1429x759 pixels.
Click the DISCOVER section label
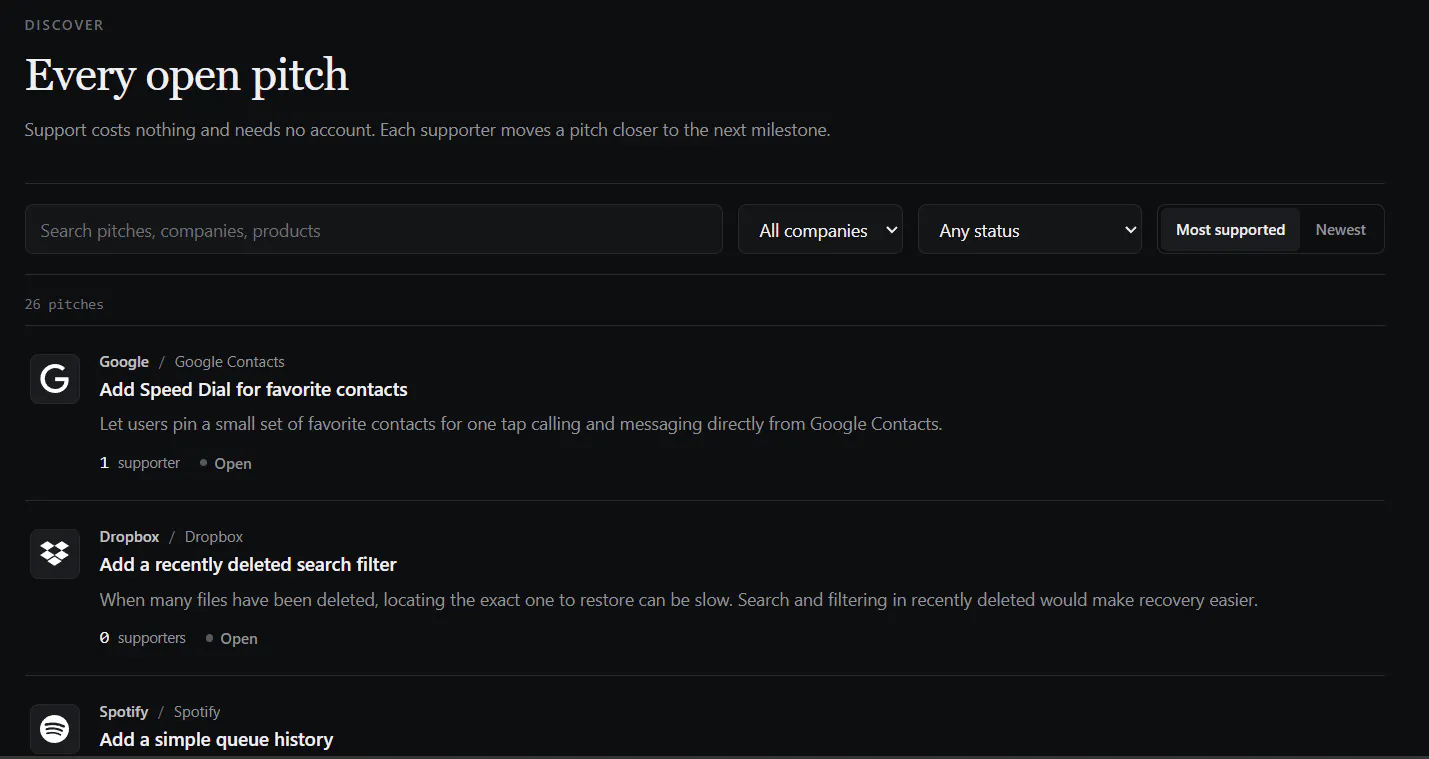pyautogui.click(x=64, y=25)
